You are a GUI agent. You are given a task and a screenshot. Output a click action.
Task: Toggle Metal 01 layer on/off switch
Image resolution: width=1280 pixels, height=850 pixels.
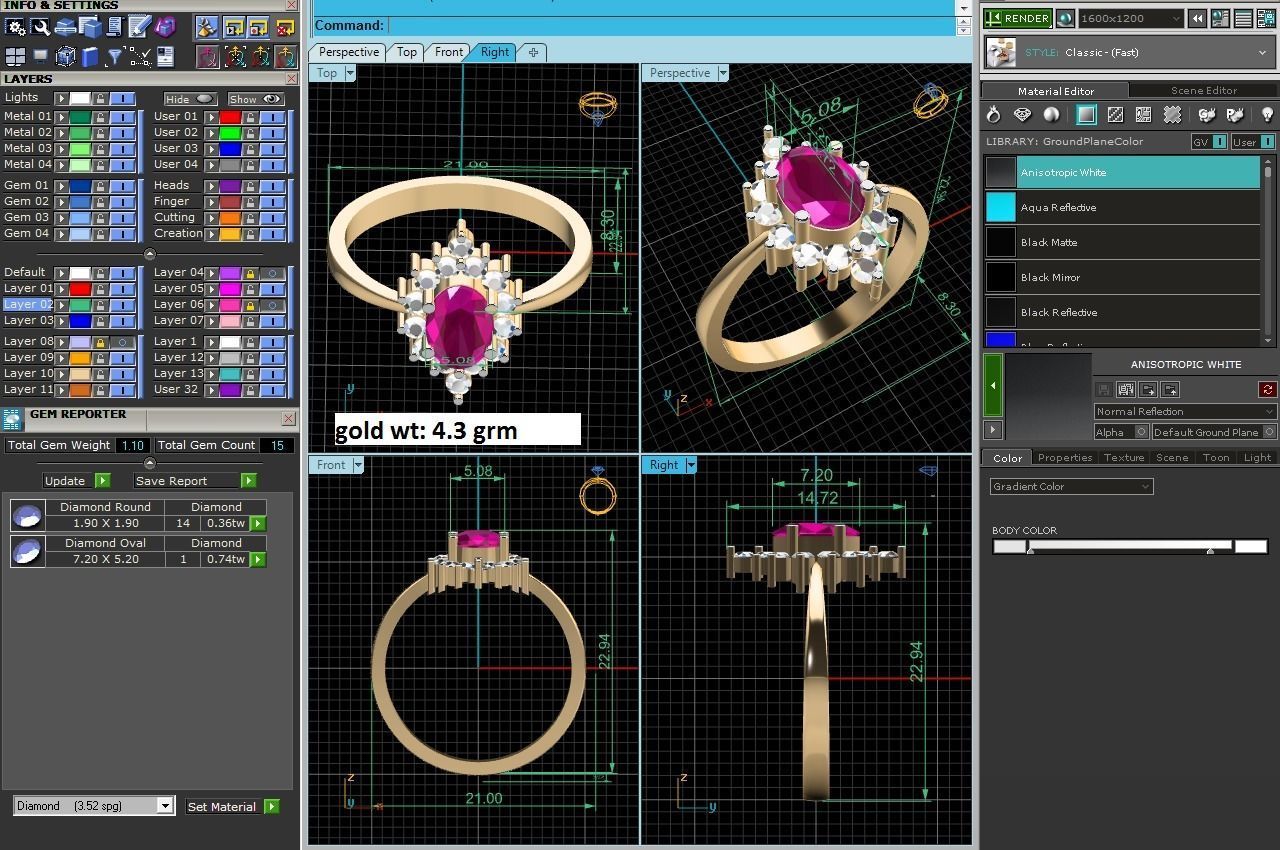[x=122, y=117]
